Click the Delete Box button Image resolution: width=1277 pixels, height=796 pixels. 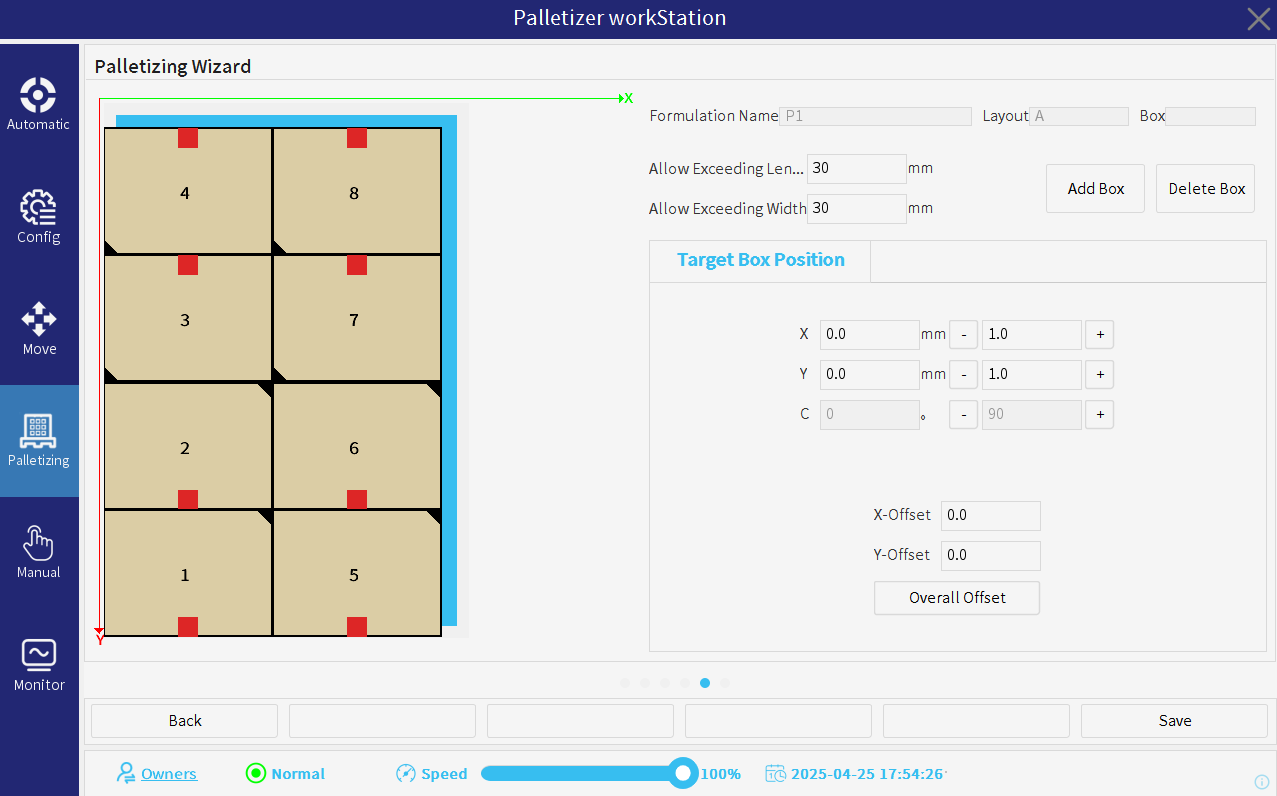pos(1206,188)
